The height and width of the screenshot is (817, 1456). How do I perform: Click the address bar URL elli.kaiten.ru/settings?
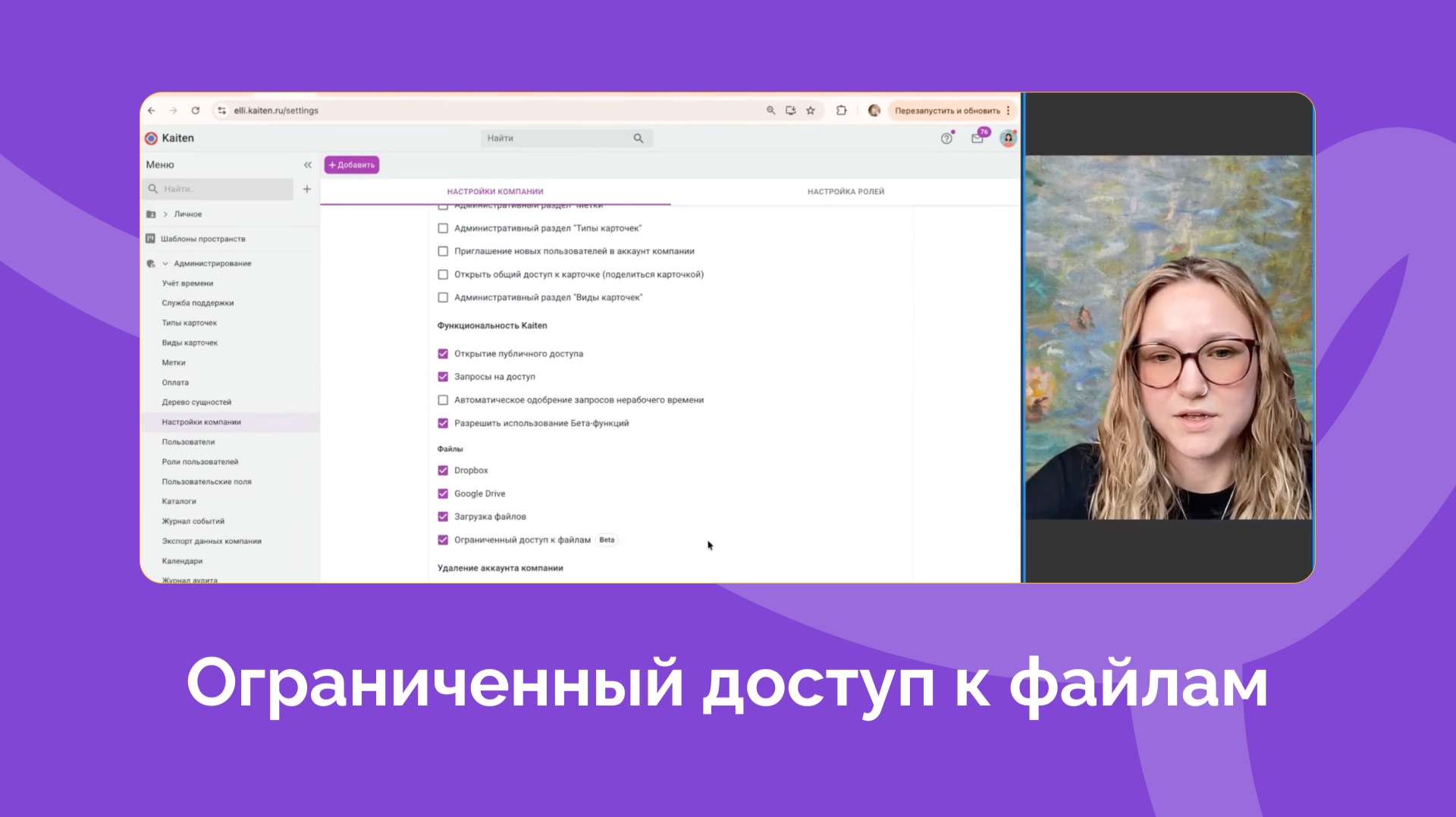tap(276, 111)
